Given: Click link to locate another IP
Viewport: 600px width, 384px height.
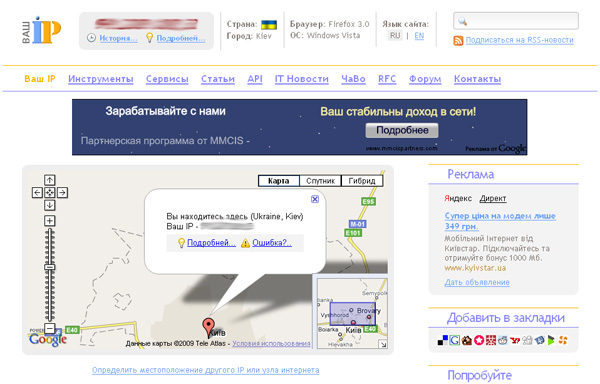Looking at the screenshot, I should tap(205, 370).
